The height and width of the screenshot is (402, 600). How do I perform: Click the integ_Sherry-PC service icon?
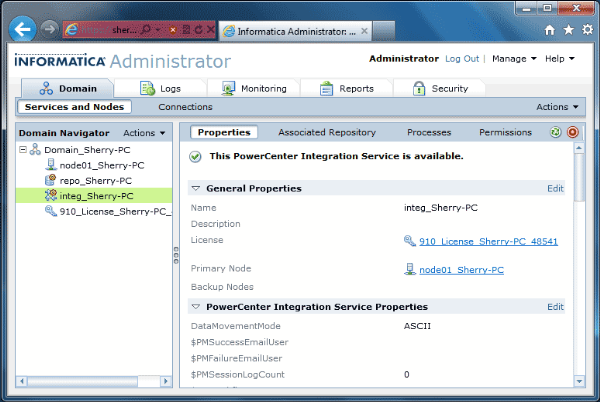pos(51,195)
